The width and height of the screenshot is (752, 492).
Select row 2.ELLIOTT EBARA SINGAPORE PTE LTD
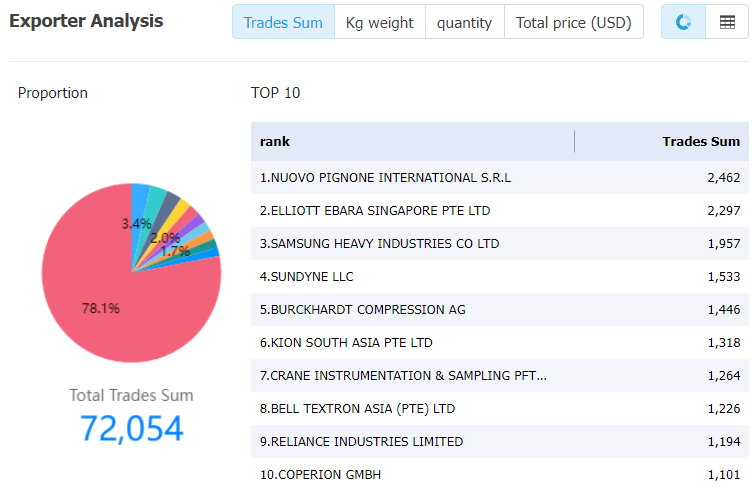click(x=500, y=211)
